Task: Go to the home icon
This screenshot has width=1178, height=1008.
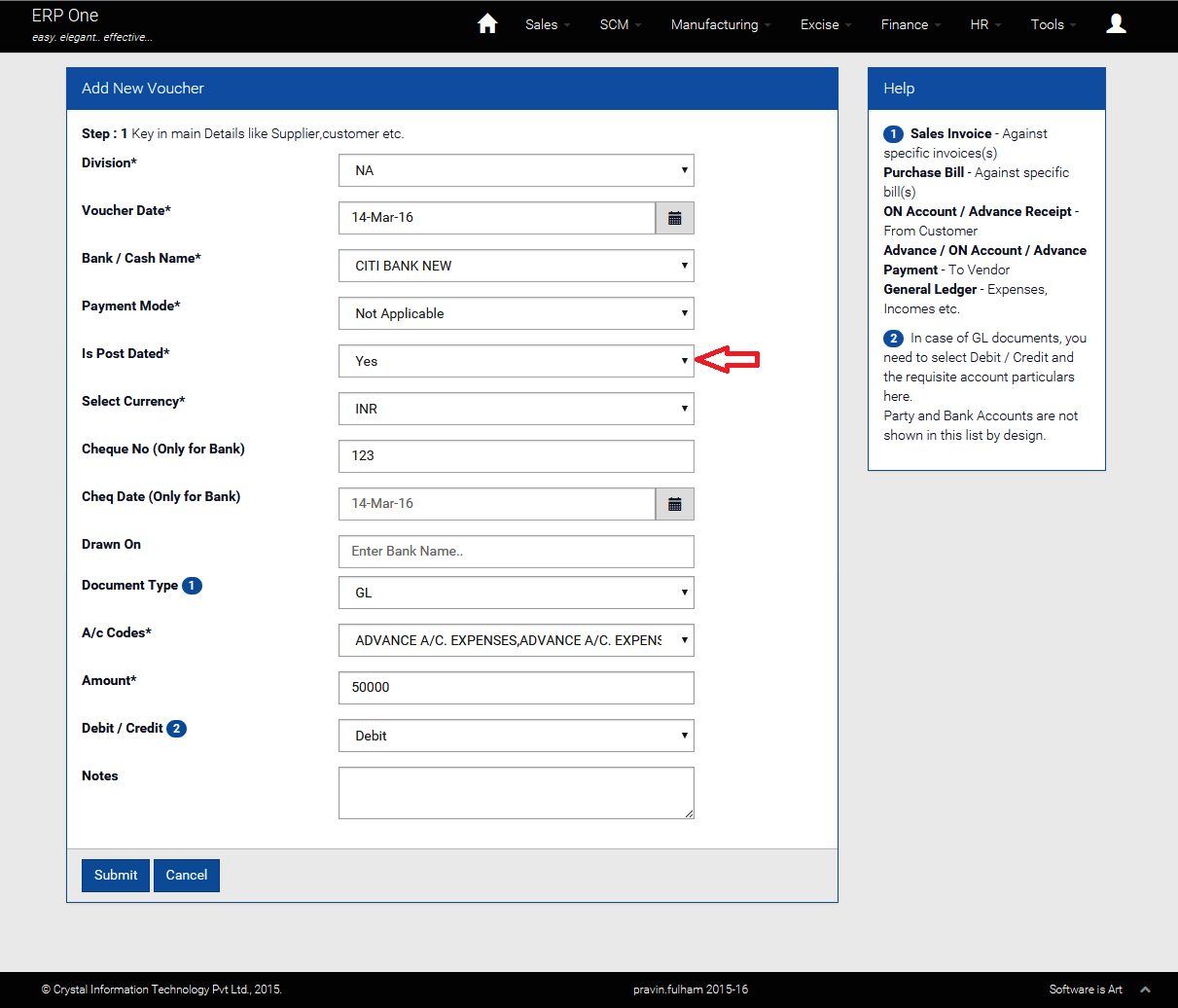Action: coord(487,24)
